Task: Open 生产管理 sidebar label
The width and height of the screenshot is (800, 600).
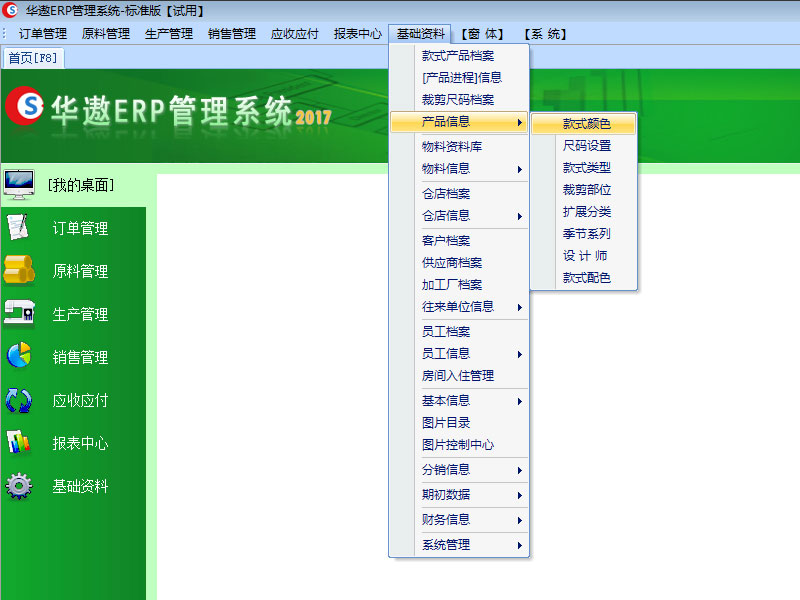Action: (x=80, y=314)
